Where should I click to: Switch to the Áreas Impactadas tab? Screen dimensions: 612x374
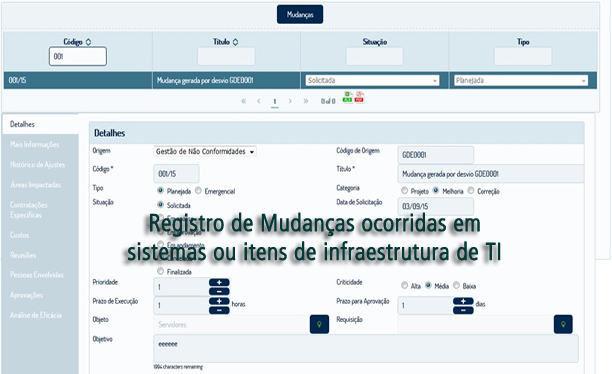click(x=36, y=185)
